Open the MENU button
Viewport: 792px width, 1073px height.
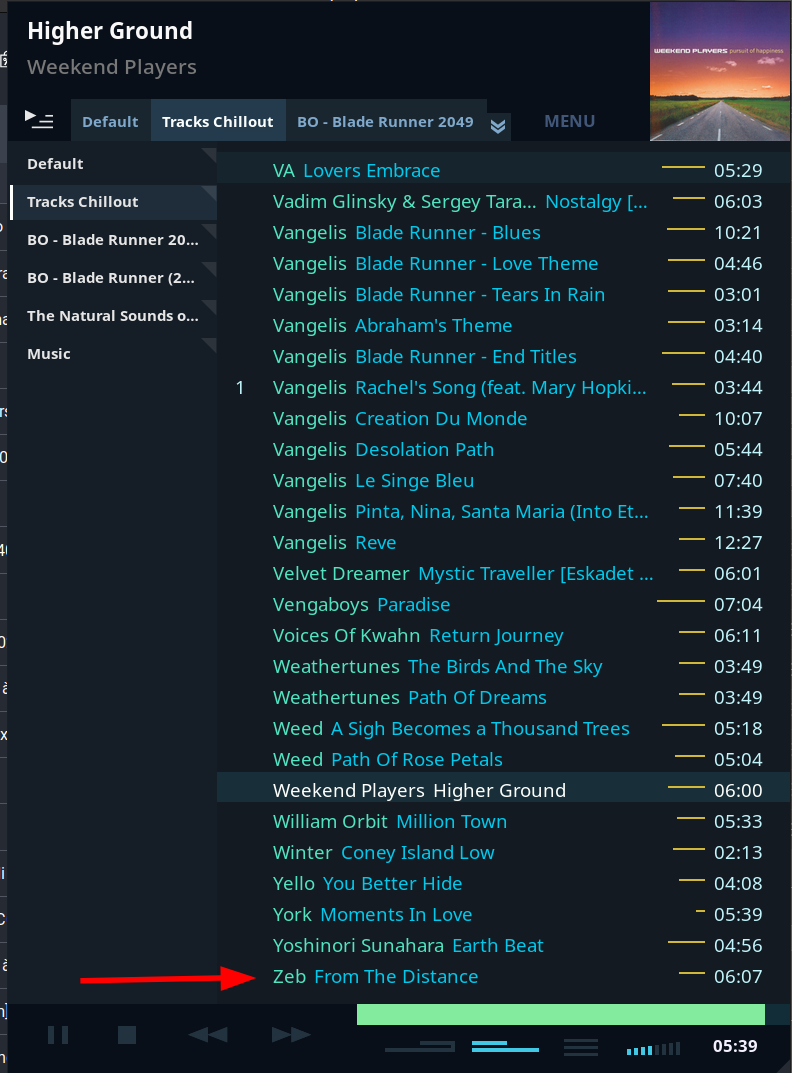tap(570, 121)
